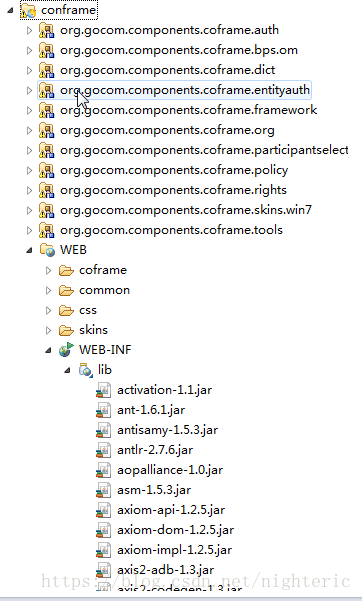Click jar icon of axis2-adb-1.3.jar

[x=104, y=570]
